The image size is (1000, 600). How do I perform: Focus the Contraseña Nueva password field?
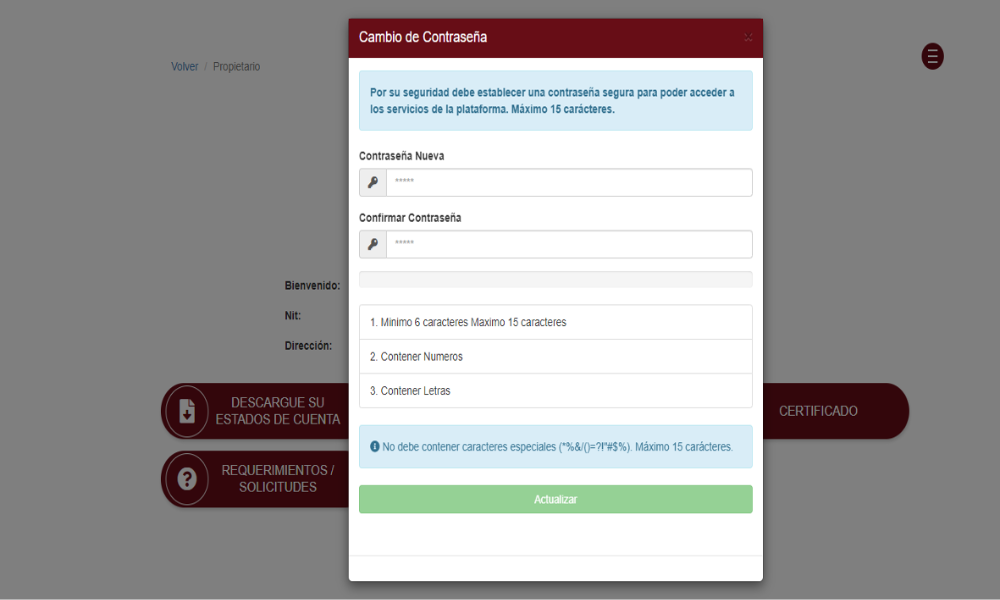coord(568,182)
